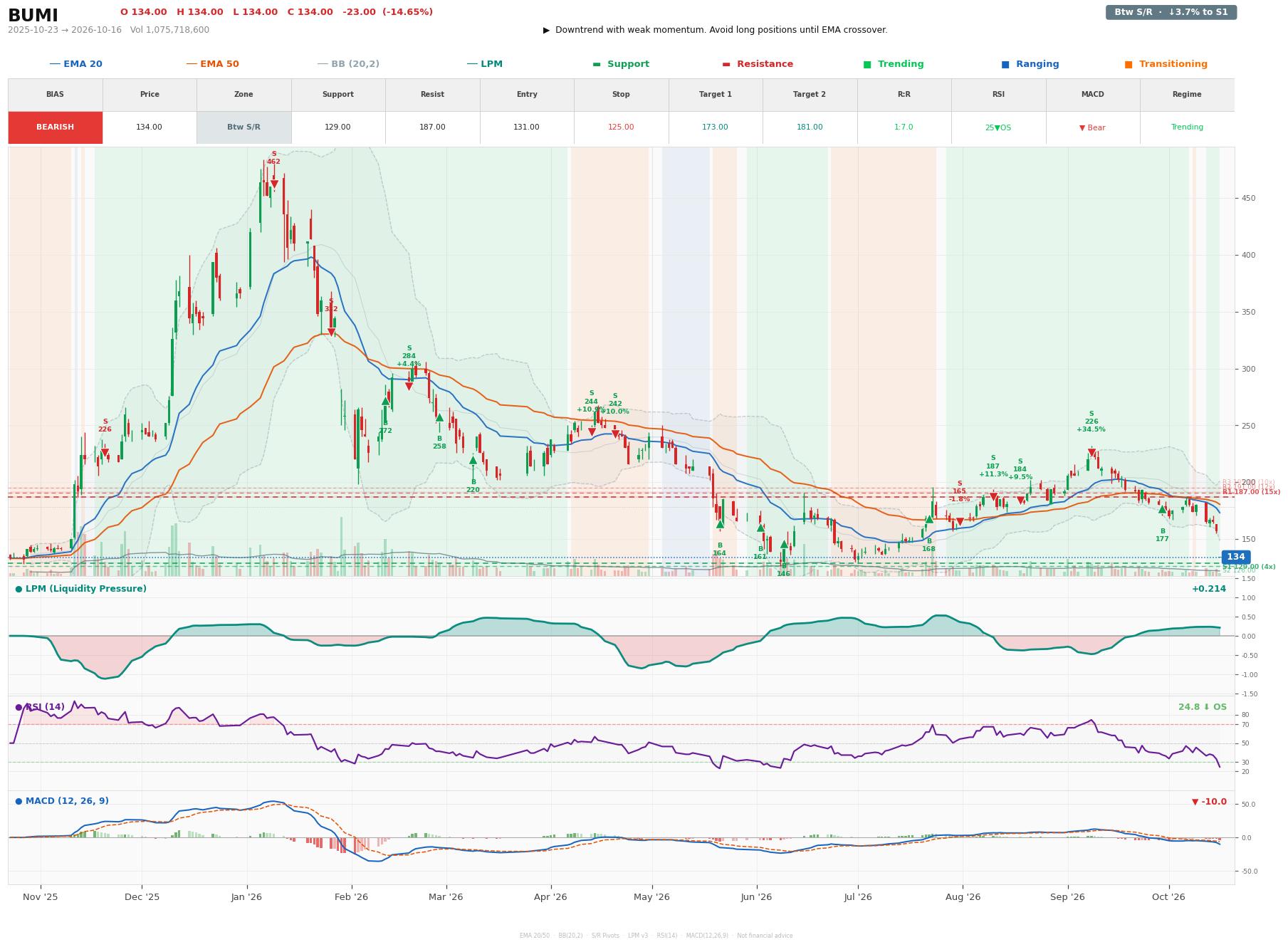Viewport: 1288px width, 947px height.
Task: Click the MACD value -10.0 indicator
Action: (1209, 802)
